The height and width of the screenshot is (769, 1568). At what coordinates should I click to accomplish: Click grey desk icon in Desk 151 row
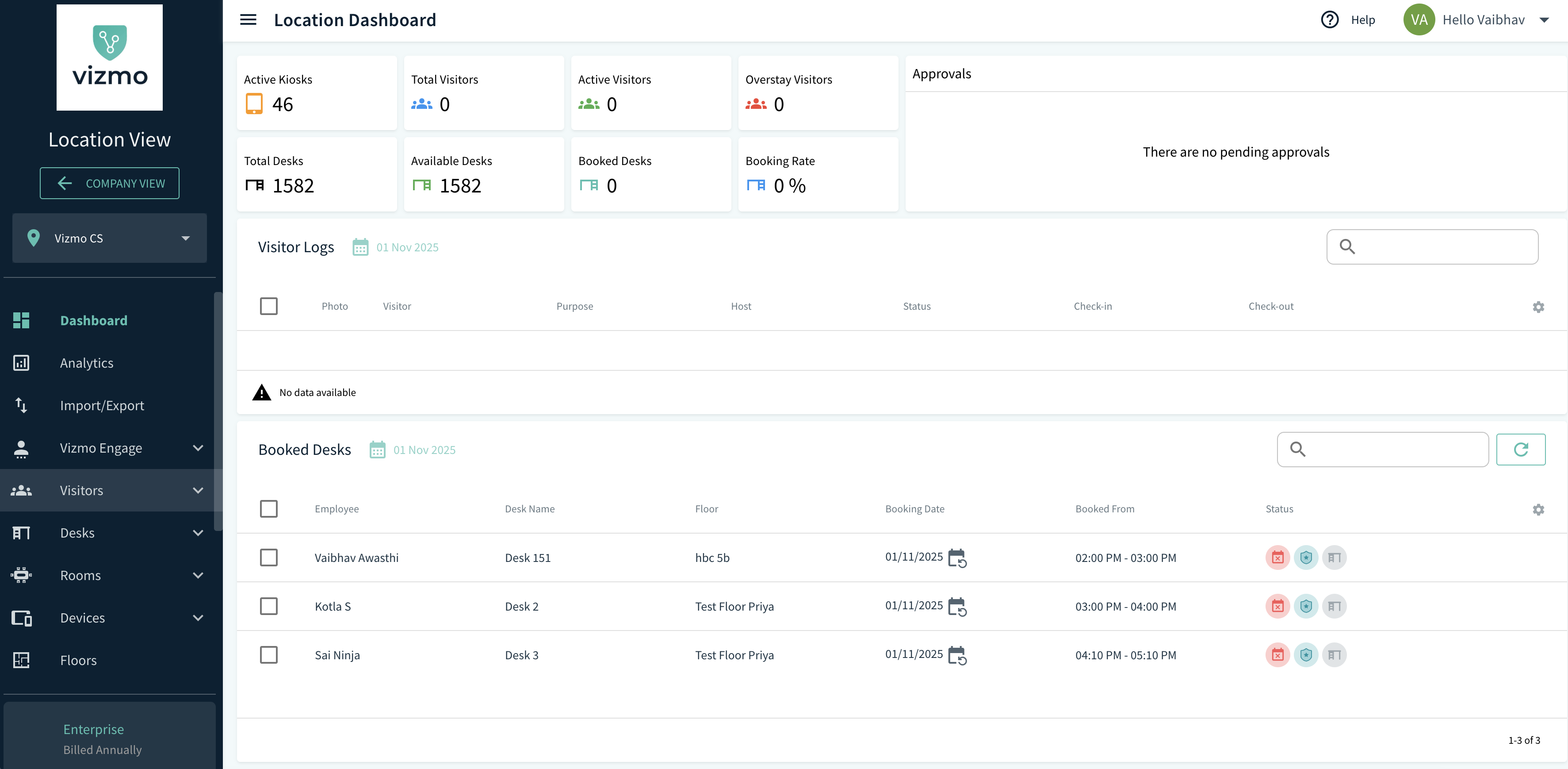coord(1334,558)
